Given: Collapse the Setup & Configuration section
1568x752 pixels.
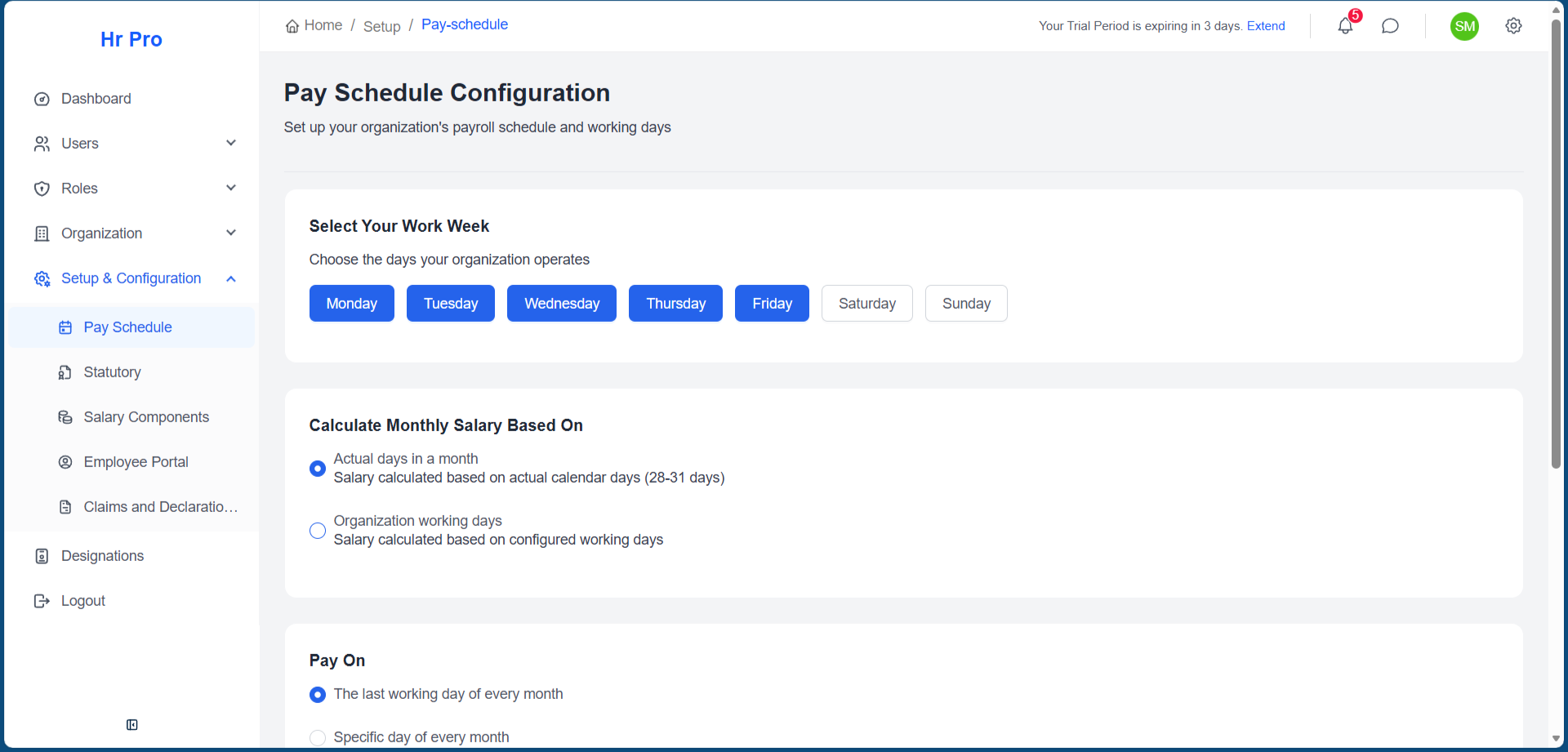Looking at the screenshot, I should click(231, 279).
